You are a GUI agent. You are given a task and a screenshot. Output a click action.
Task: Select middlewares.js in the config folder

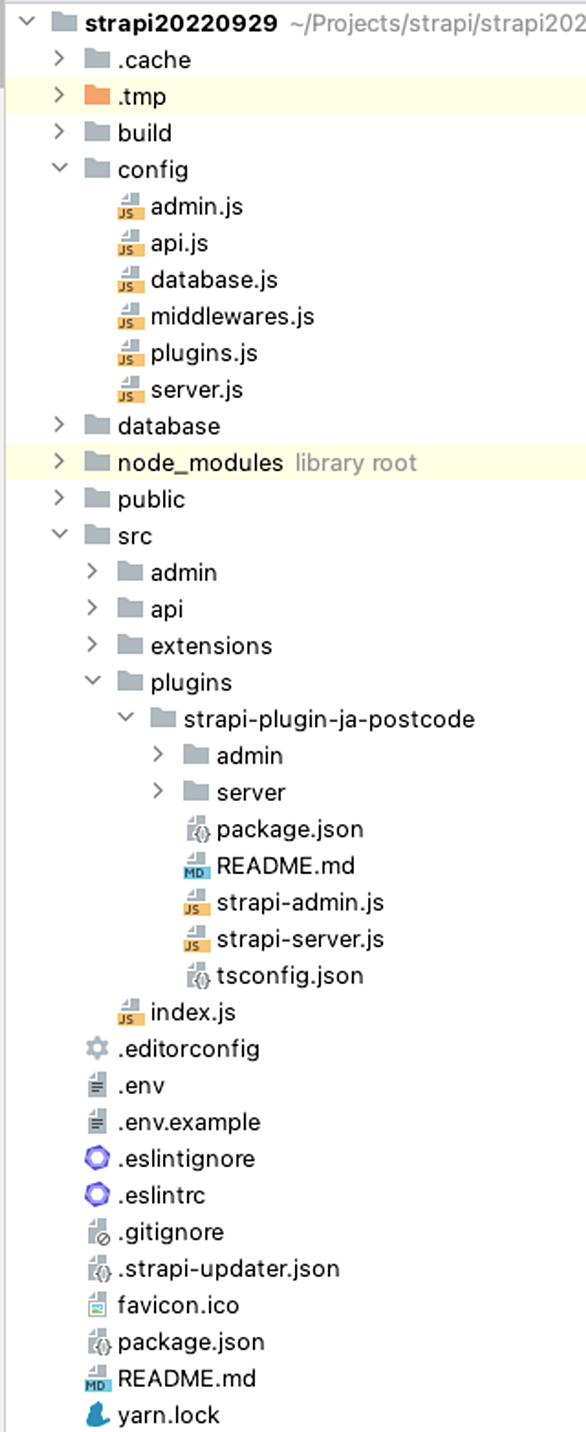(232, 316)
